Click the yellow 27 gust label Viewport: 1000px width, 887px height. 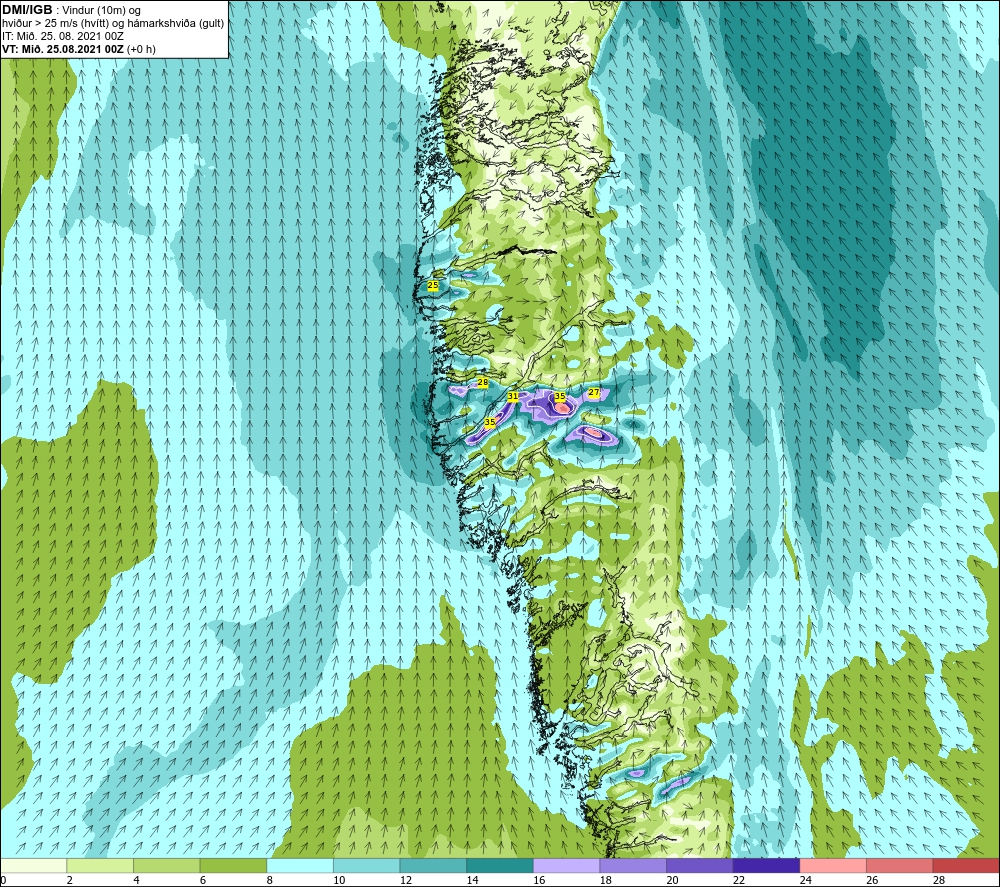click(594, 392)
